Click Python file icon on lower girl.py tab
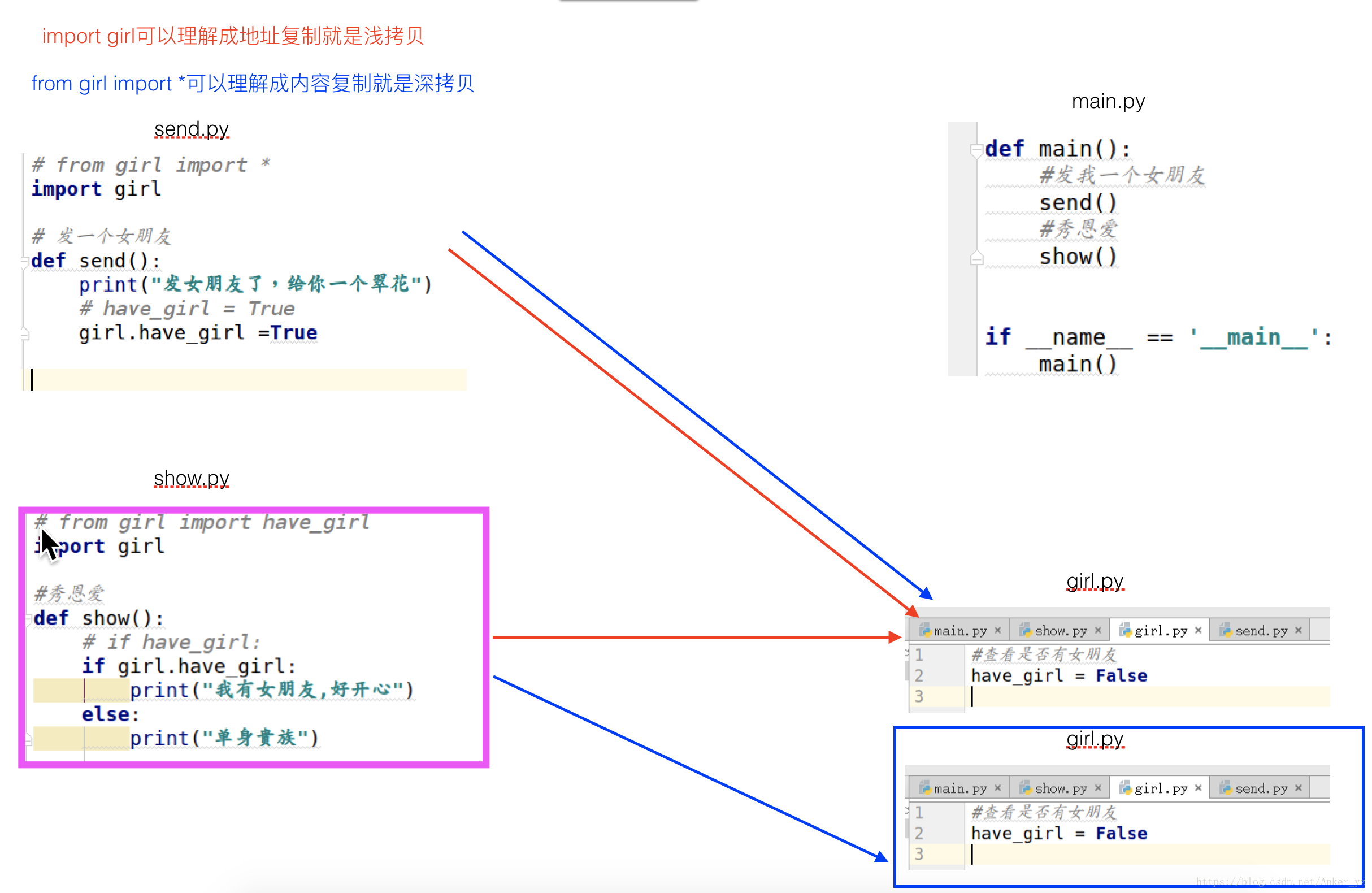 (x=1125, y=787)
